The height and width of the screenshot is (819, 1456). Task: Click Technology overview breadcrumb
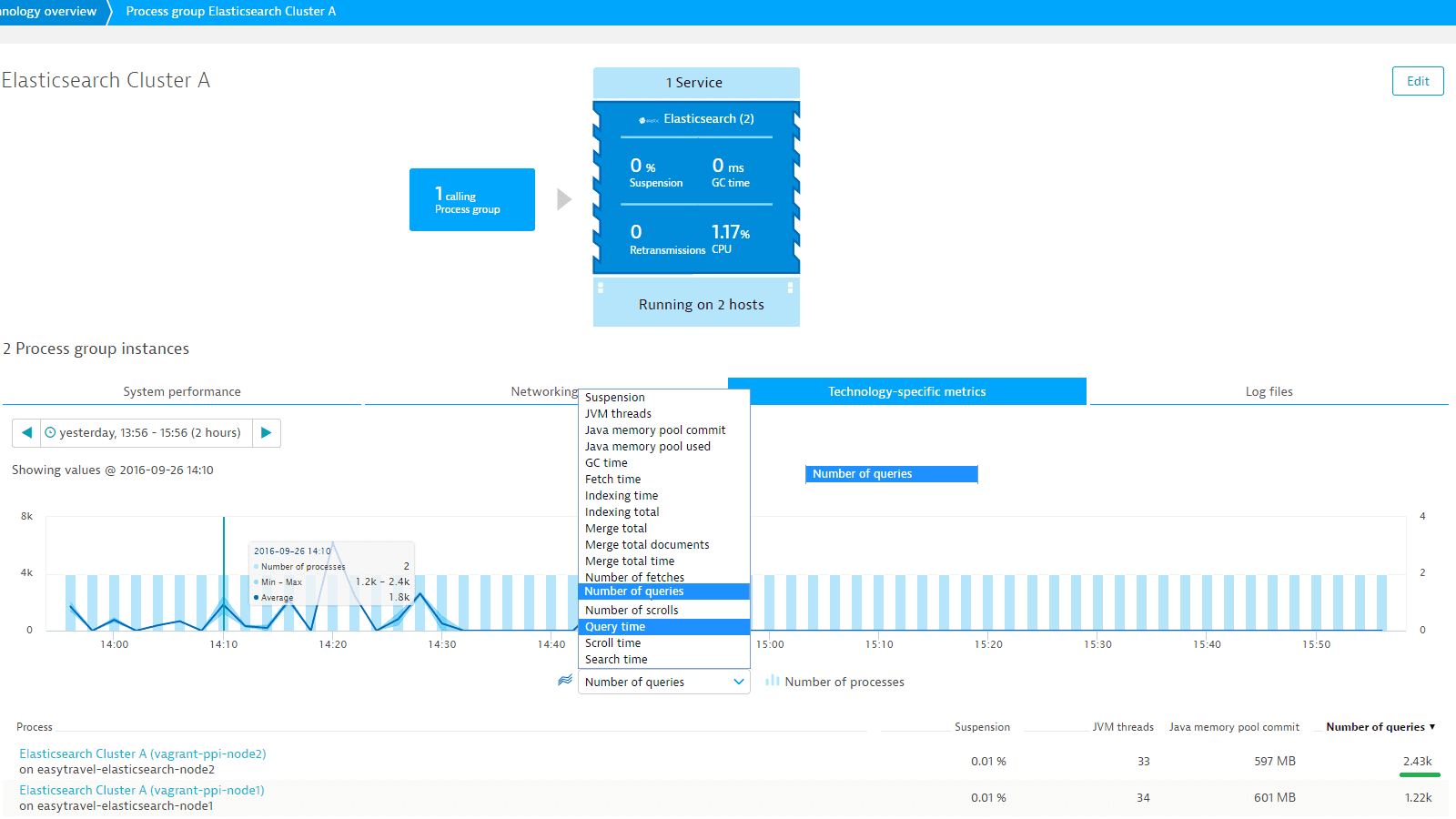48,11
